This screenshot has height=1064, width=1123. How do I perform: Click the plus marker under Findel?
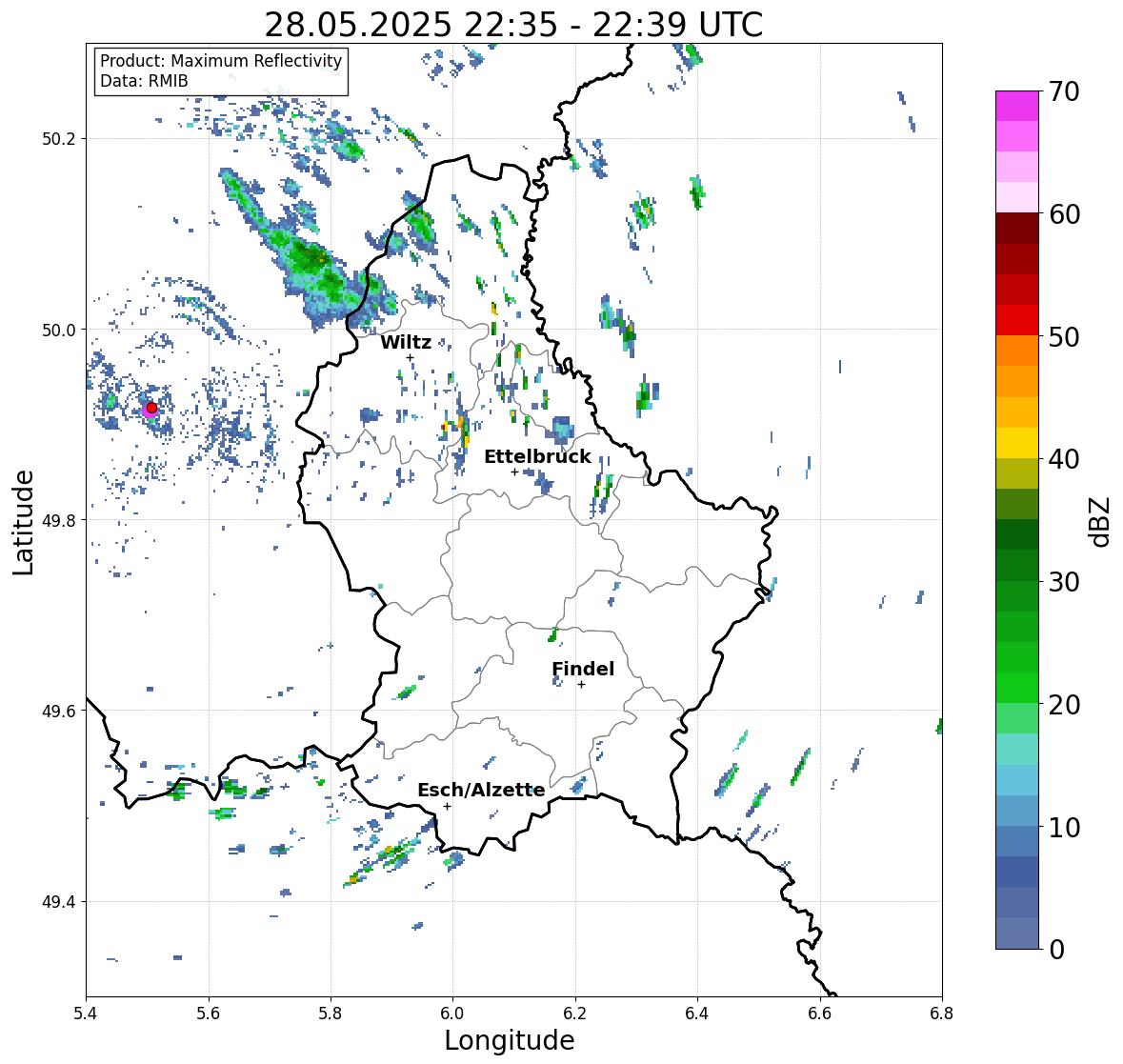pyautogui.click(x=582, y=685)
